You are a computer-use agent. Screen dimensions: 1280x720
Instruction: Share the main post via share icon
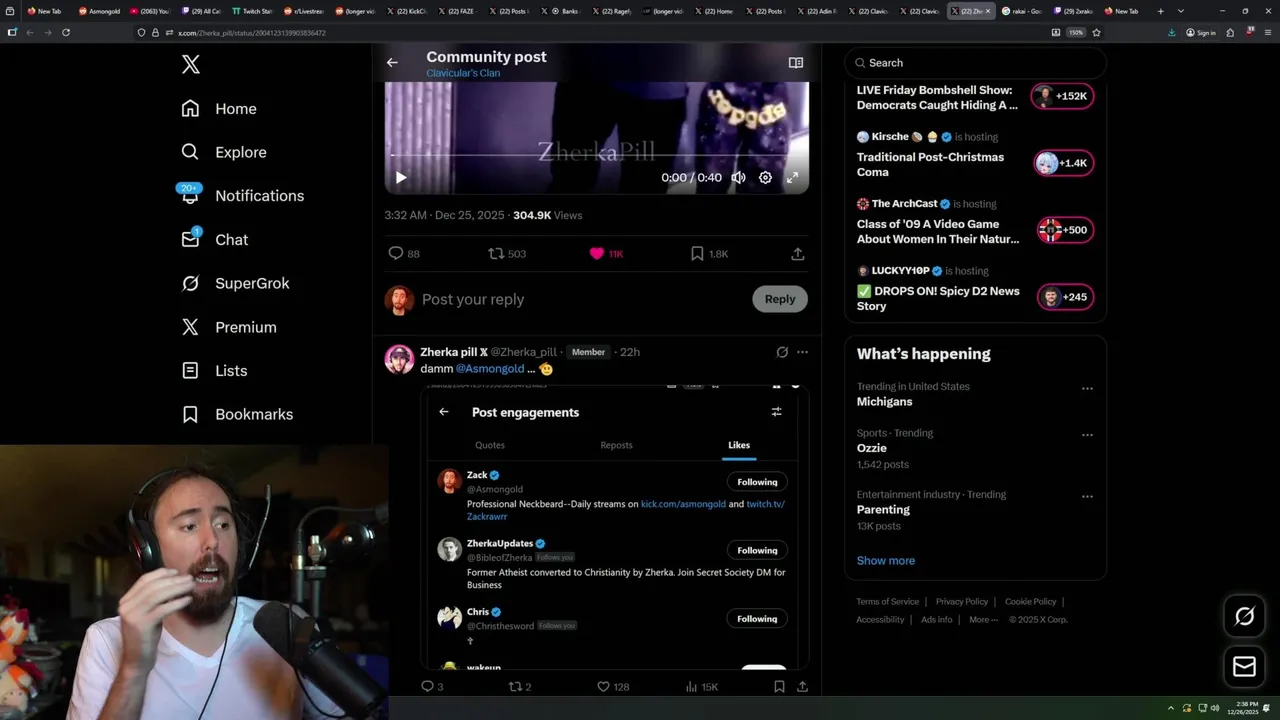798,254
